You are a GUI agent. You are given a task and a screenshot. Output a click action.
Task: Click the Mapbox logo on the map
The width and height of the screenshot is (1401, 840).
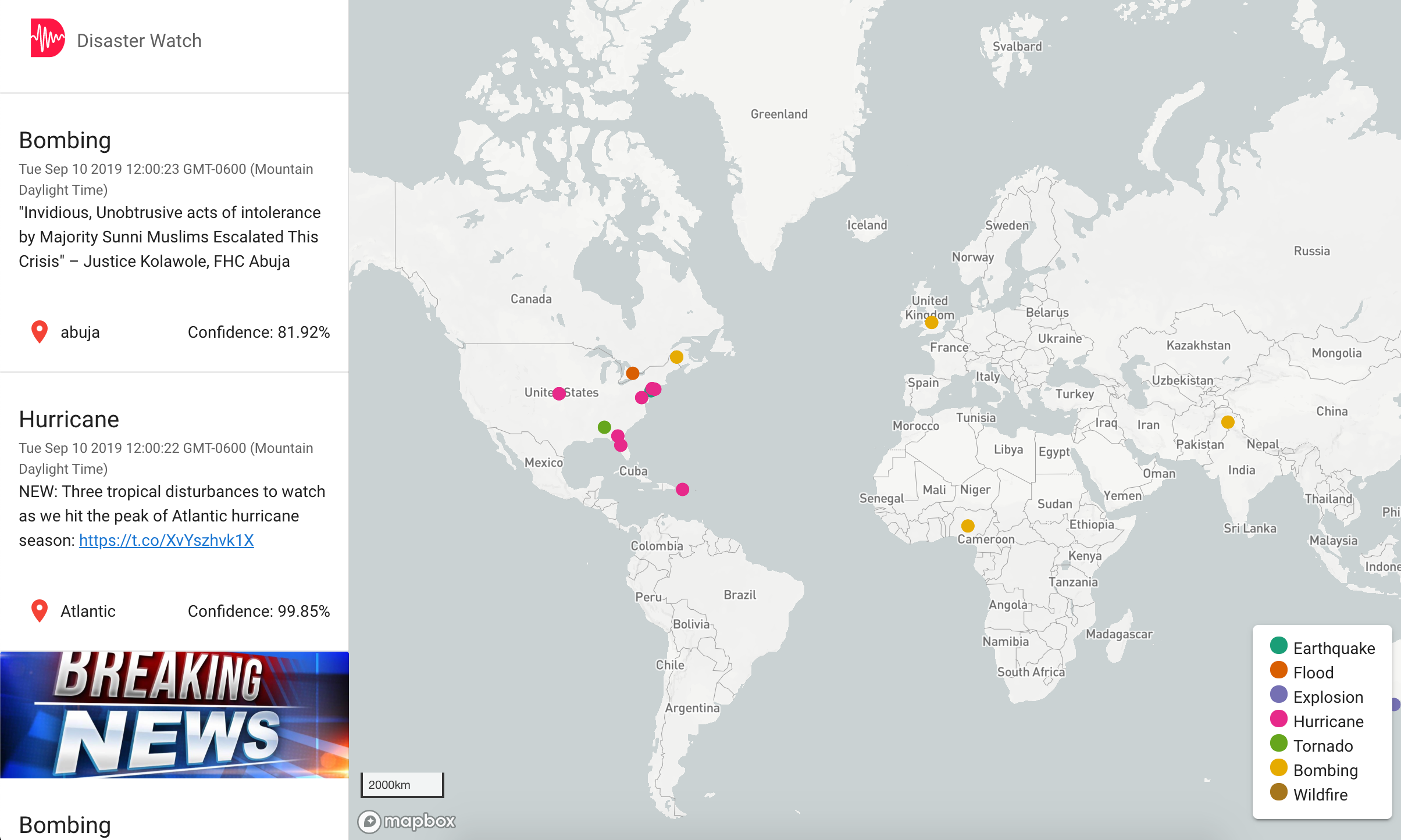(x=407, y=821)
